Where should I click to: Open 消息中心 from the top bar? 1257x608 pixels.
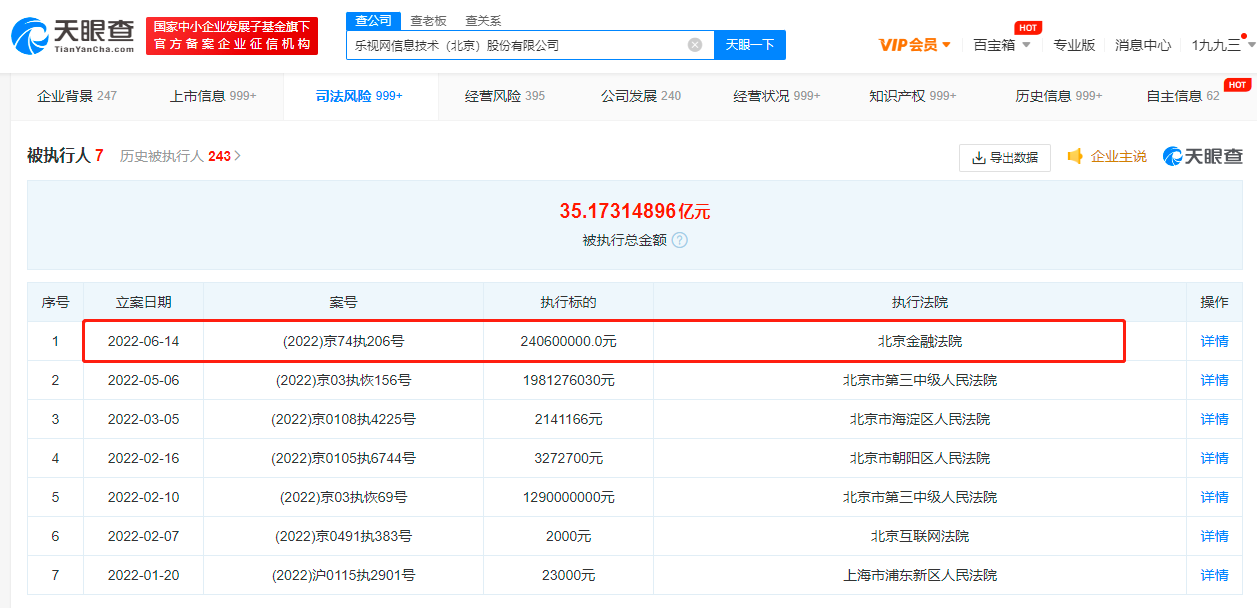click(1142, 45)
